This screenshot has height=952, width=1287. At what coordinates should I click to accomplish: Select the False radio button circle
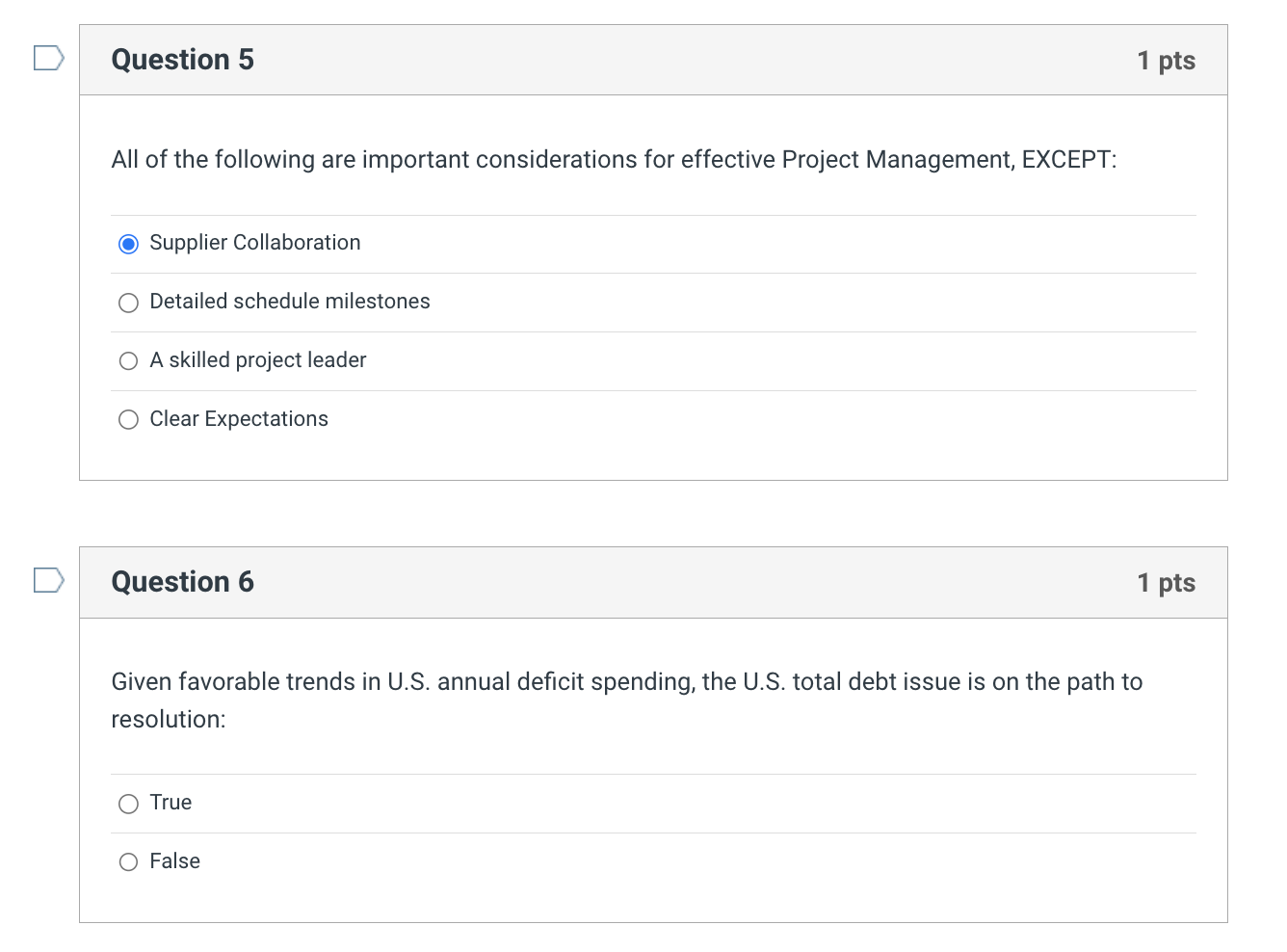click(x=128, y=862)
